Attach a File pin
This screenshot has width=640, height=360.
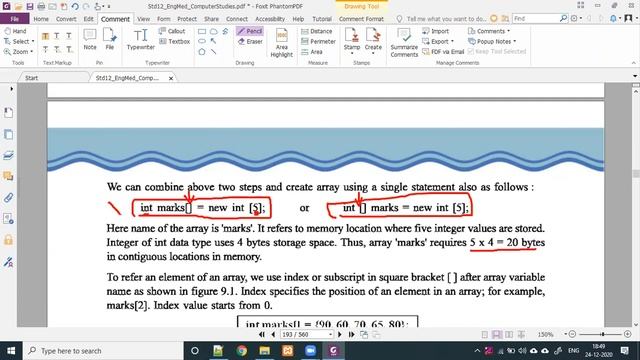click(110, 39)
